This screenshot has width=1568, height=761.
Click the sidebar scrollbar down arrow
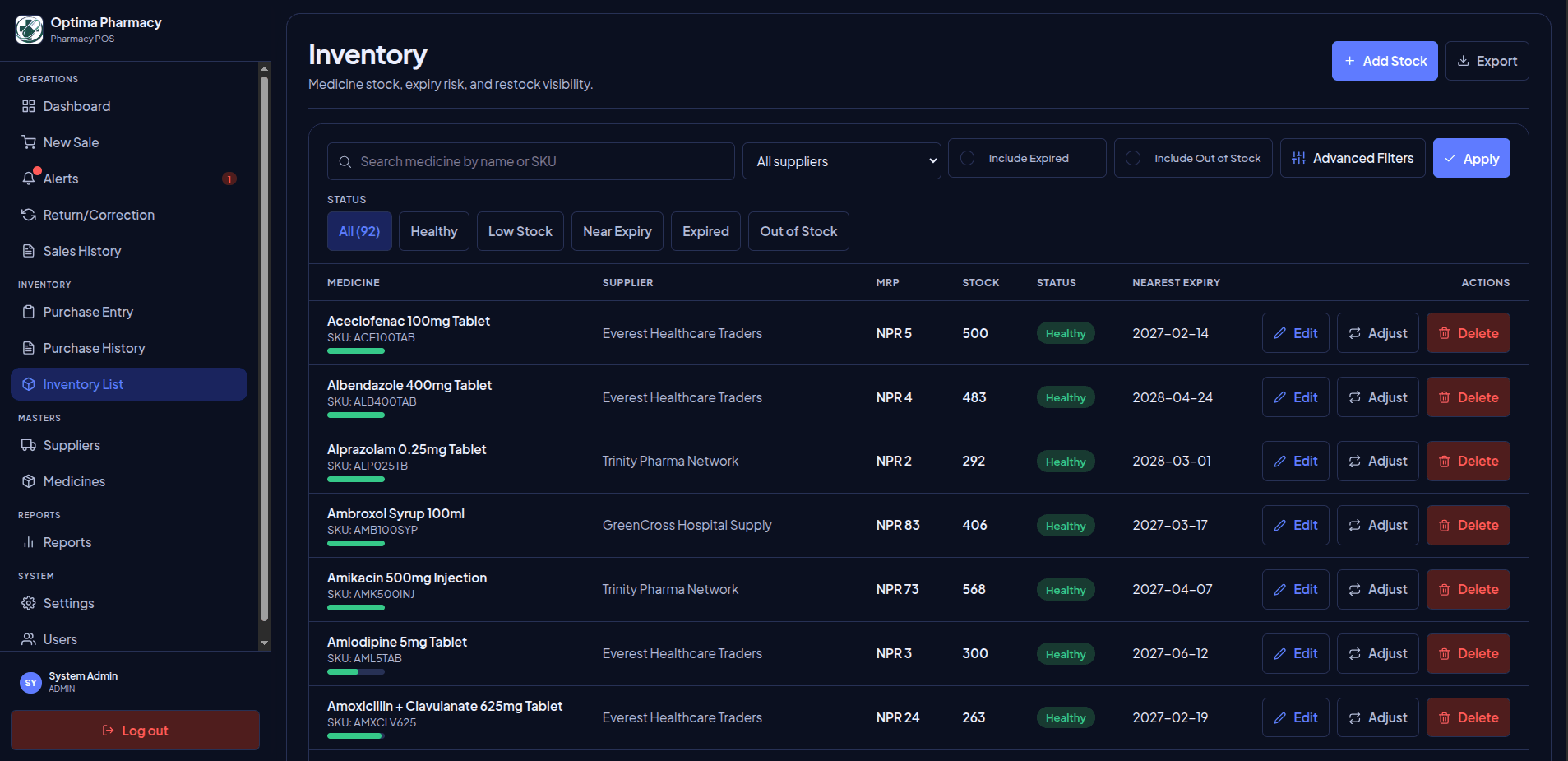tap(264, 643)
